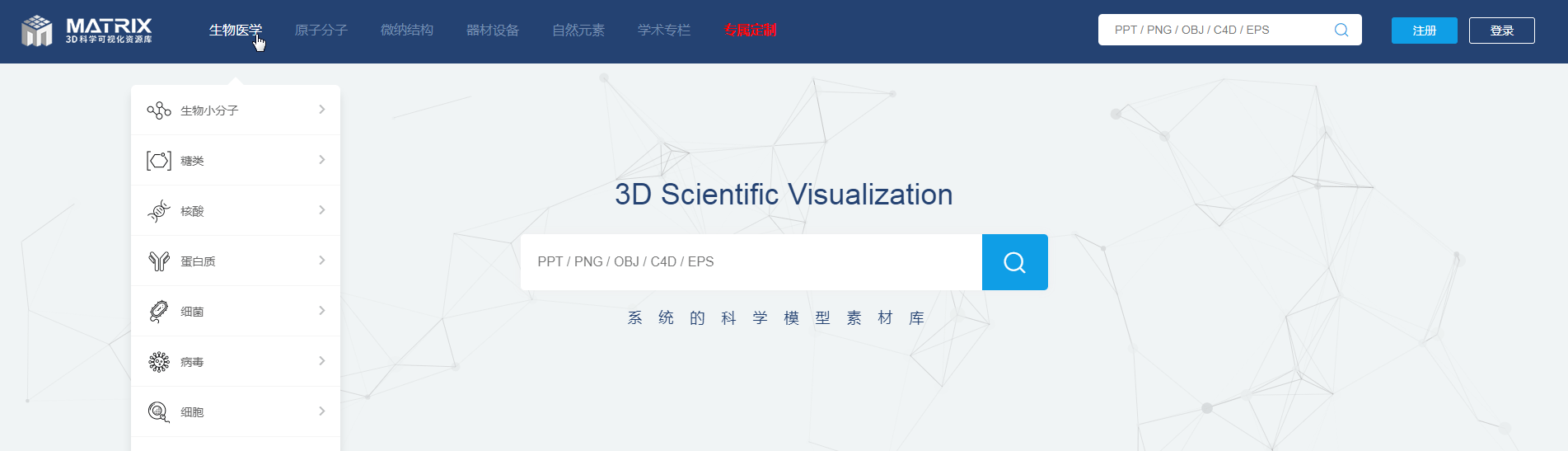Click the small-molecule icon in dropdown
Image resolution: width=1568 pixels, height=451 pixels.
[159, 110]
